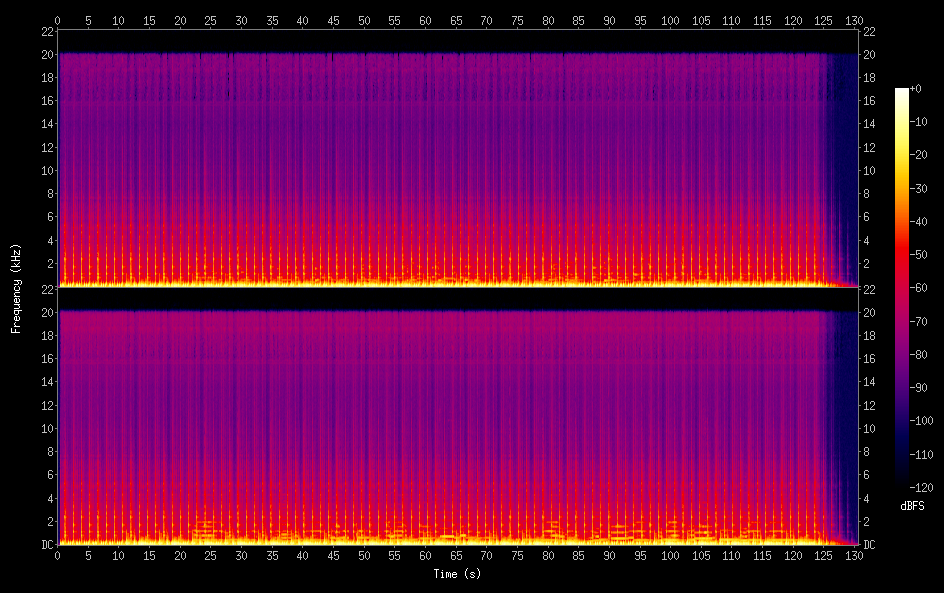The width and height of the screenshot is (944, 593).
Task: Click the black gap separating the two channels
Action: (x=458, y=298)
